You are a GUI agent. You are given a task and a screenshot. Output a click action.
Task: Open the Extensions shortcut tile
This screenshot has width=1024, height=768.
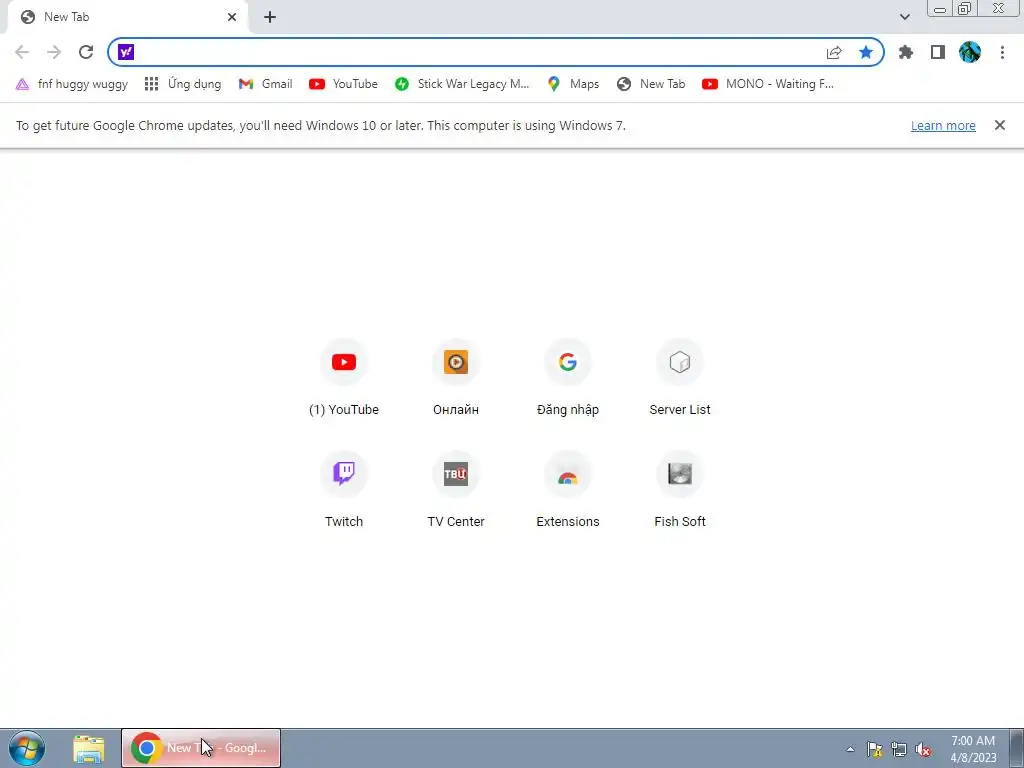(x=568, y=490)
